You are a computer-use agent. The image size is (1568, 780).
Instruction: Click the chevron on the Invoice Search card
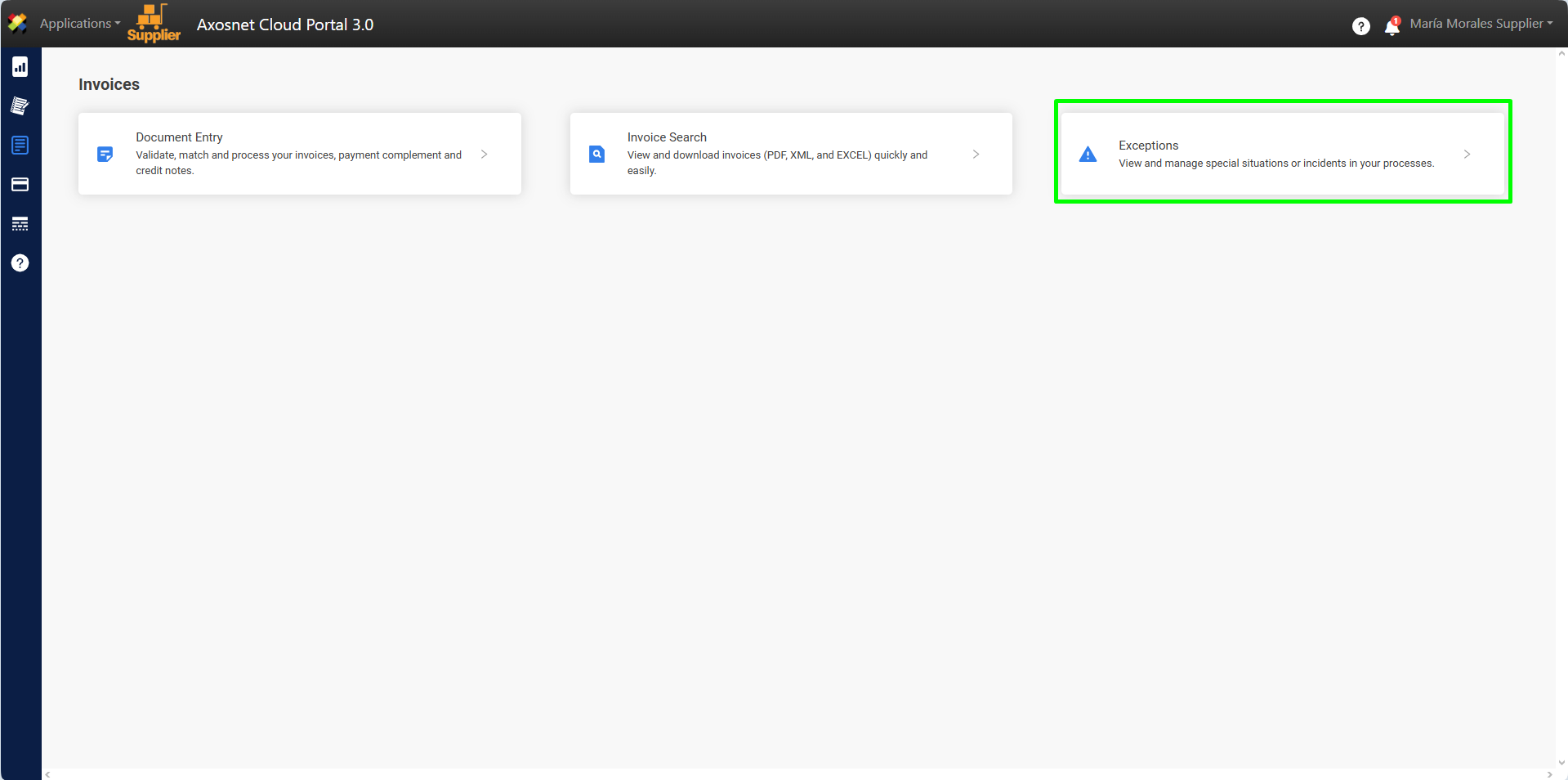pyautogui.click(x=976, y=154)
